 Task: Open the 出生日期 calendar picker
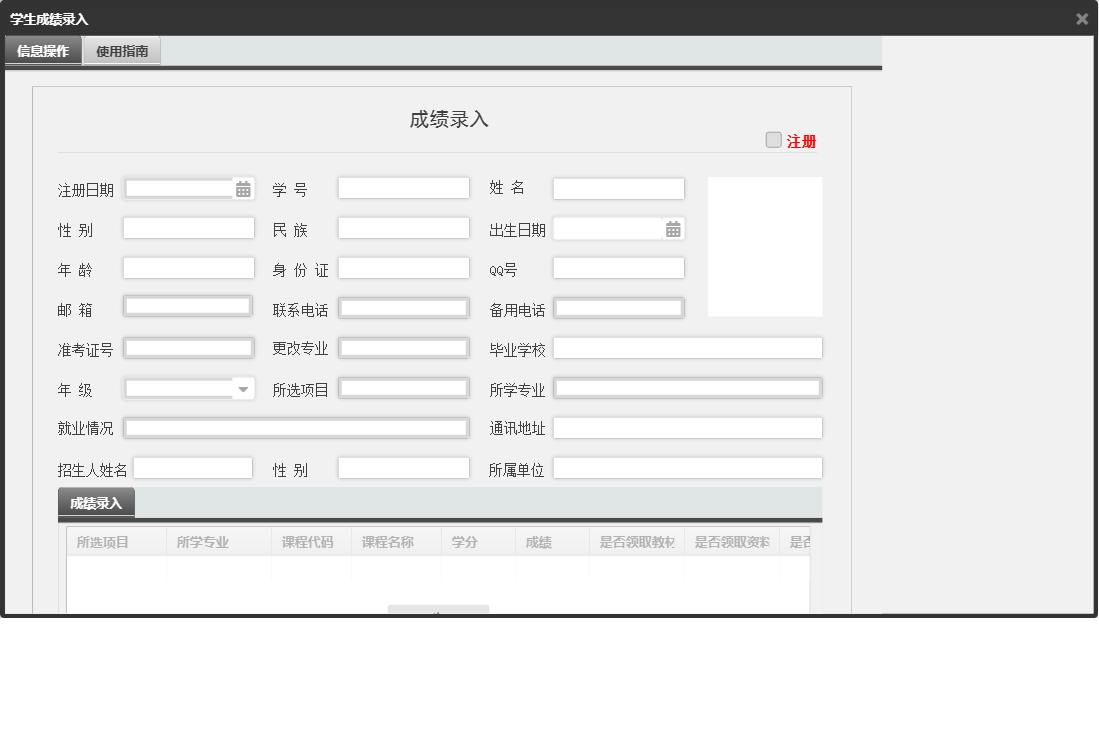pyautogui.click(x=673, y=229)
